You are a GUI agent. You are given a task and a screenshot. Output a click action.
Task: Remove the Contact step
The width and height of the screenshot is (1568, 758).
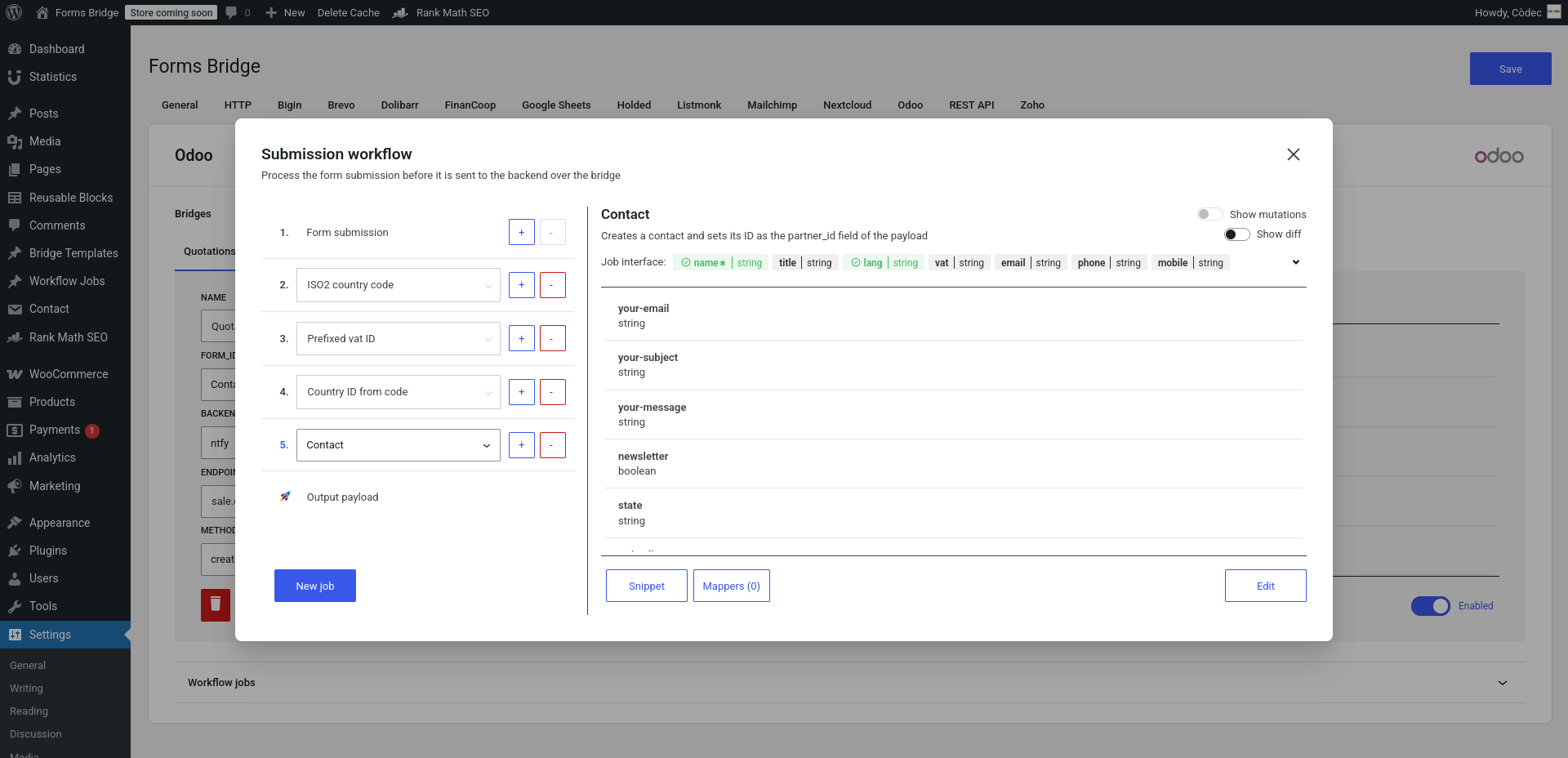coord(553,445)
